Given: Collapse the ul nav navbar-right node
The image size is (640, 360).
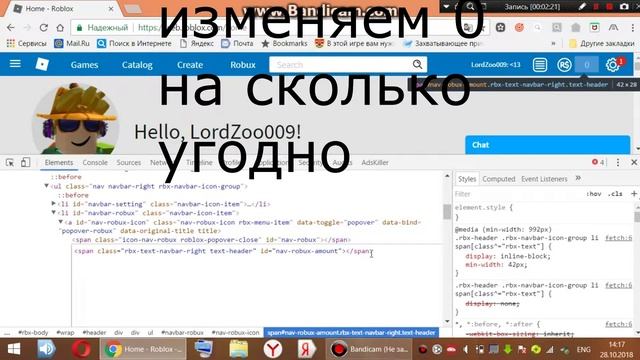Looking at the screenshot, I should click(x=46, y=186).
